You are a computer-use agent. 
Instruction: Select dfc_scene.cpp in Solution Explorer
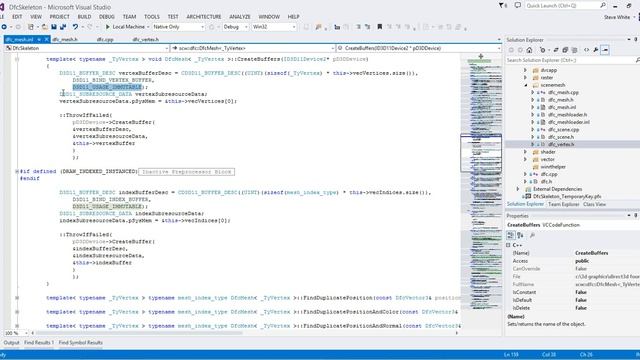coord(563,130)
